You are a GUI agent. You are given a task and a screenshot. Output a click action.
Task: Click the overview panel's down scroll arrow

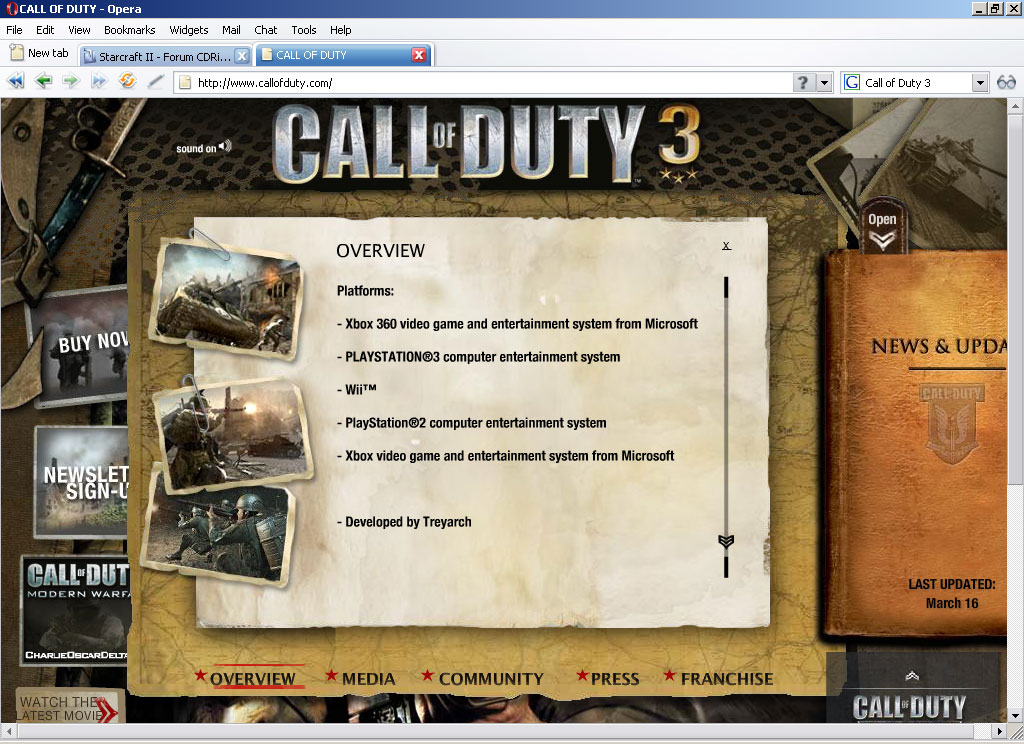click(x=726, y=541)
